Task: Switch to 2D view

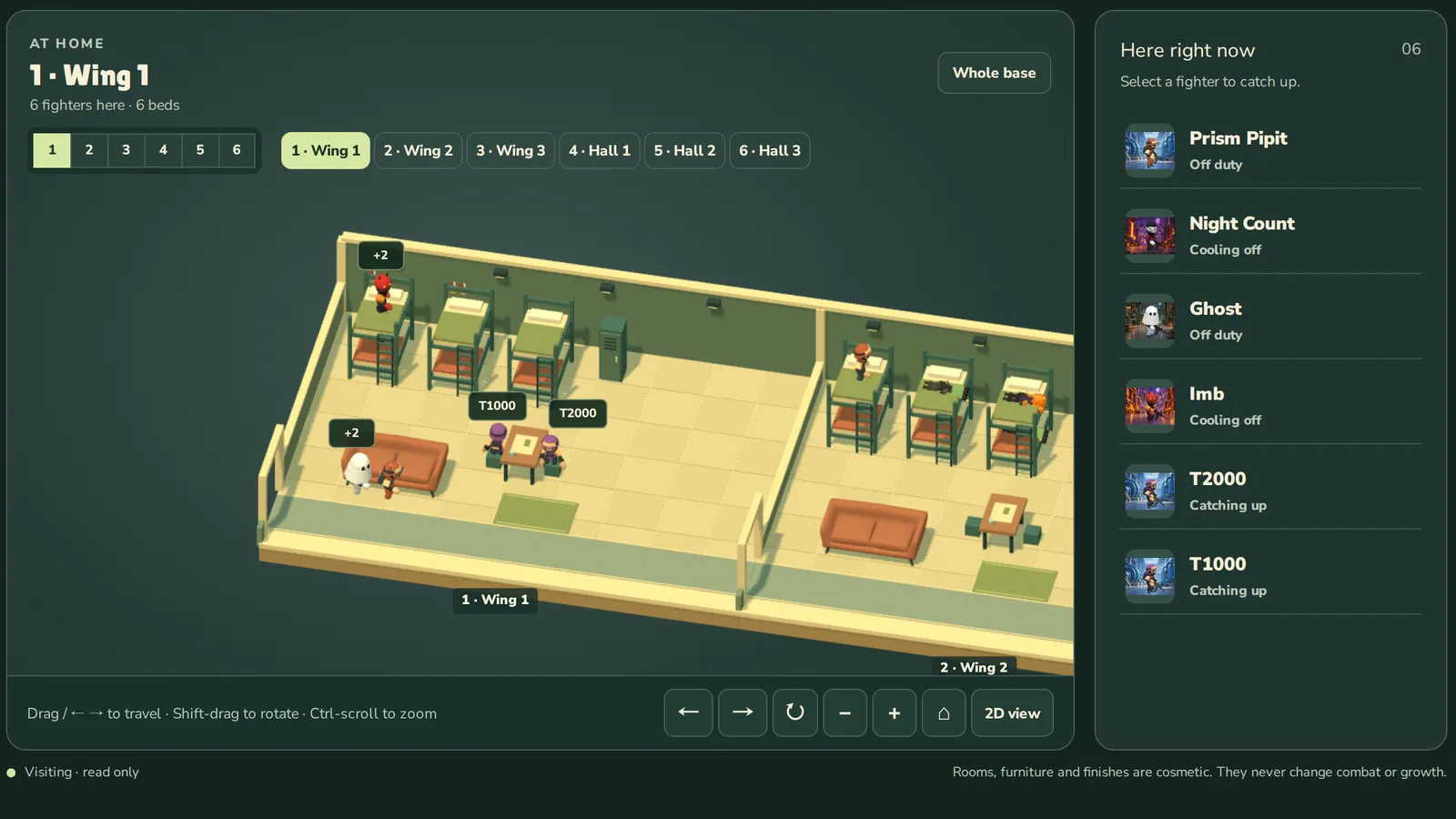Action: click(1012, 713)
